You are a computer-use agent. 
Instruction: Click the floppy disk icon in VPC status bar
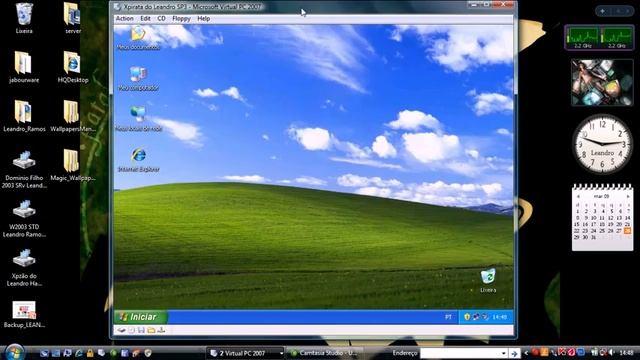coord(141,330)
